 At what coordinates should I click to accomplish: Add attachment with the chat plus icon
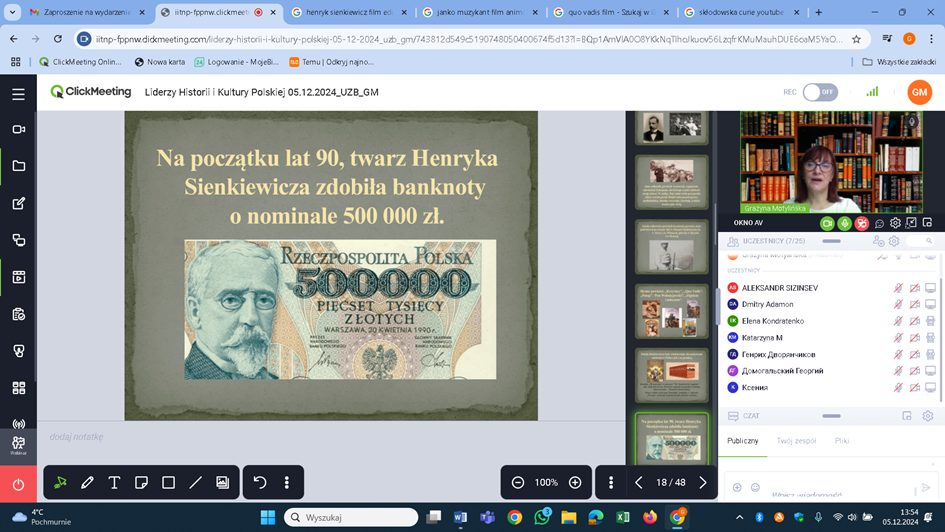(737, 487)
